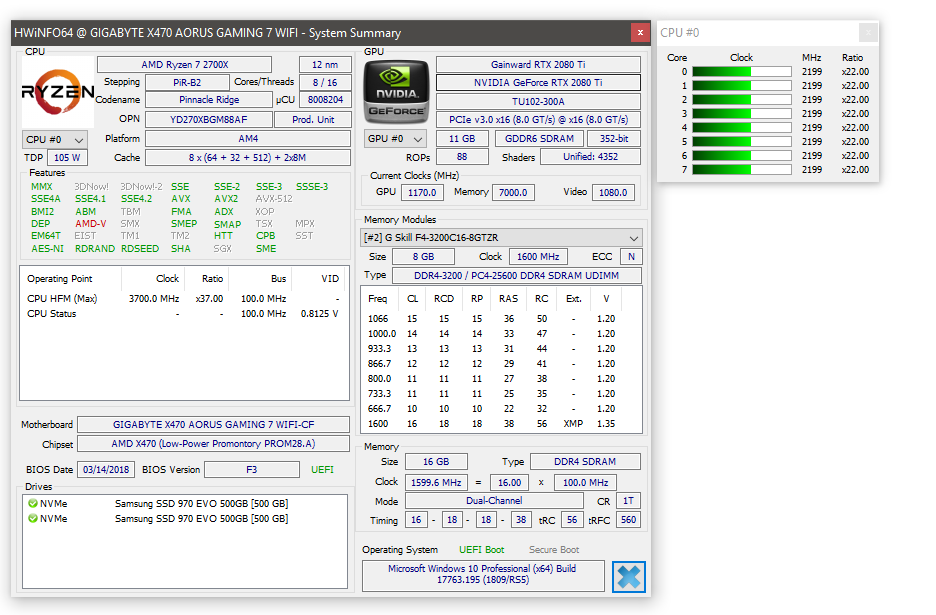Click the ECC value N field
Image resolution: width=936 pixels, height=615 pixels.
pos(632,257)
